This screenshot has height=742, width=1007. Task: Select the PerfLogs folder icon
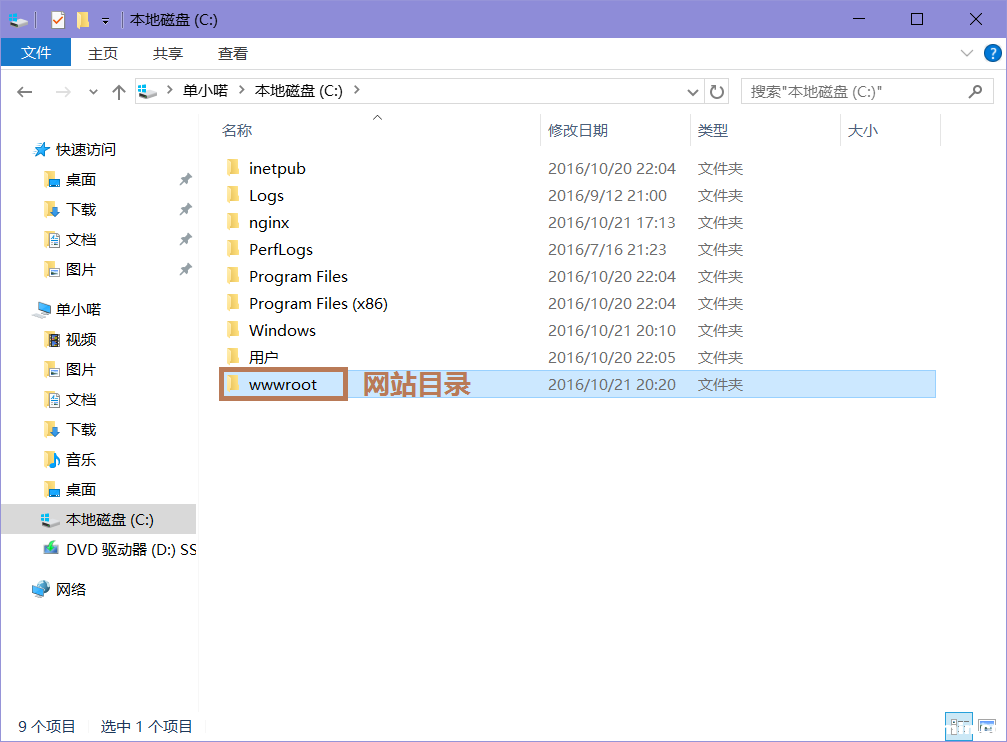pyautogui.click(x=232, y=249)
